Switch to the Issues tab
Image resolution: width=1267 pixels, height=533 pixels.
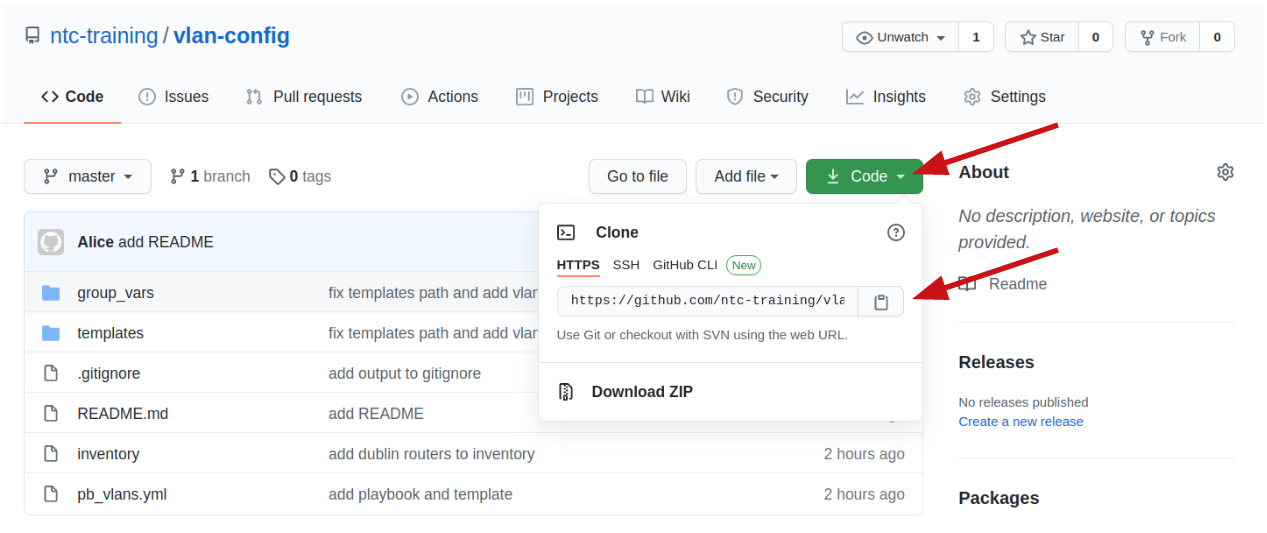click(174, 97)
